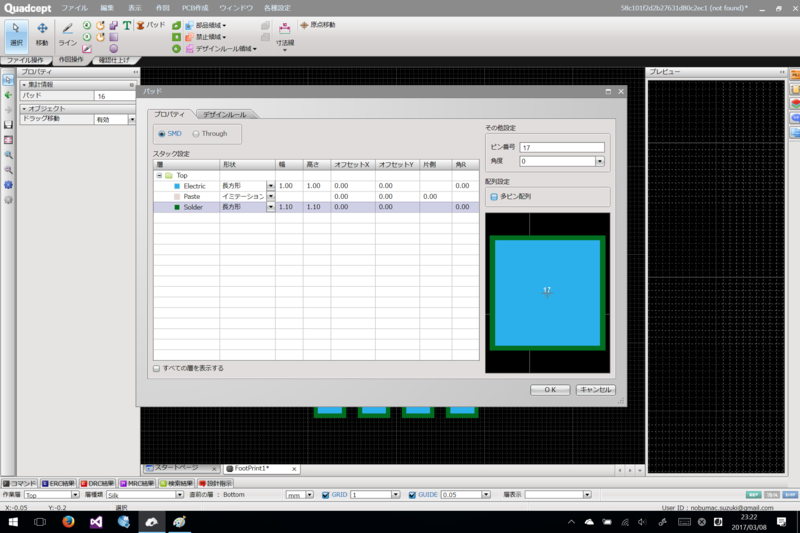Open the ERC結果 panel button
Image resolution: width=800 pixels, height=533 pixels.
point(58,483)
